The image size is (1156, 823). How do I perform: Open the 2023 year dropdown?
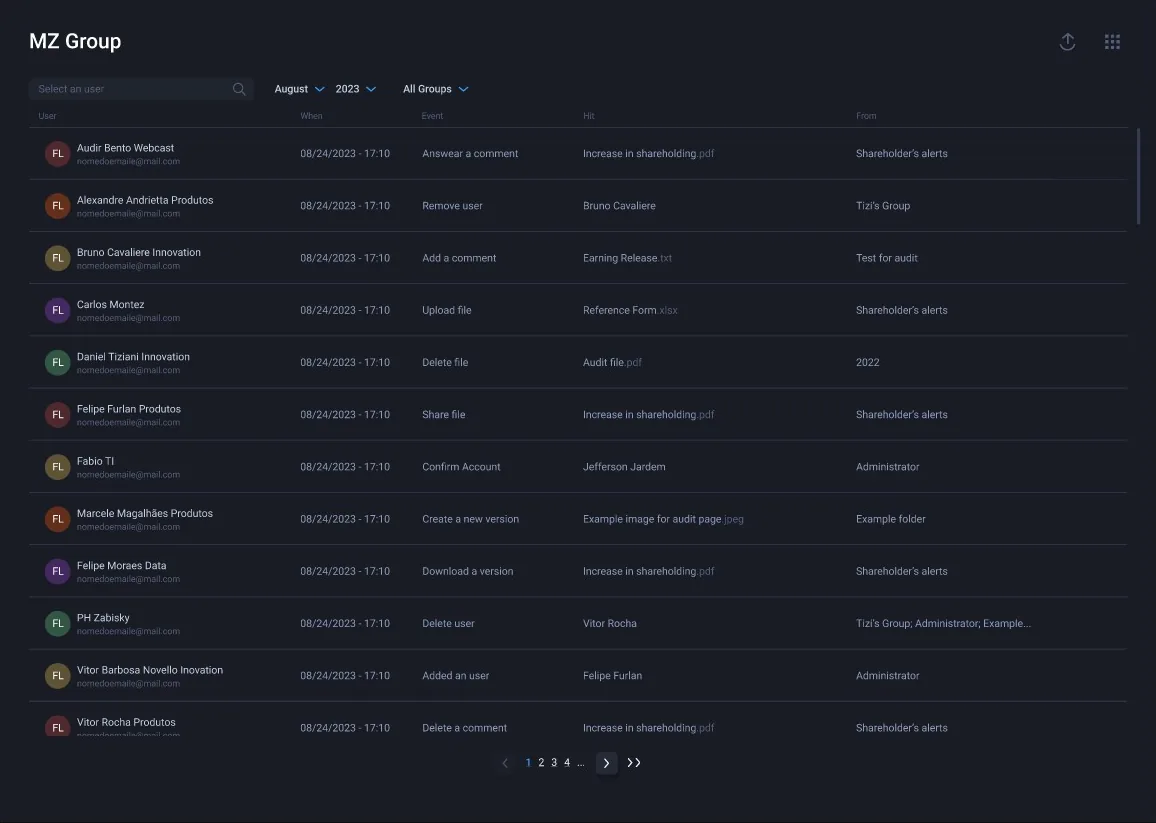(x=355, y=89)
